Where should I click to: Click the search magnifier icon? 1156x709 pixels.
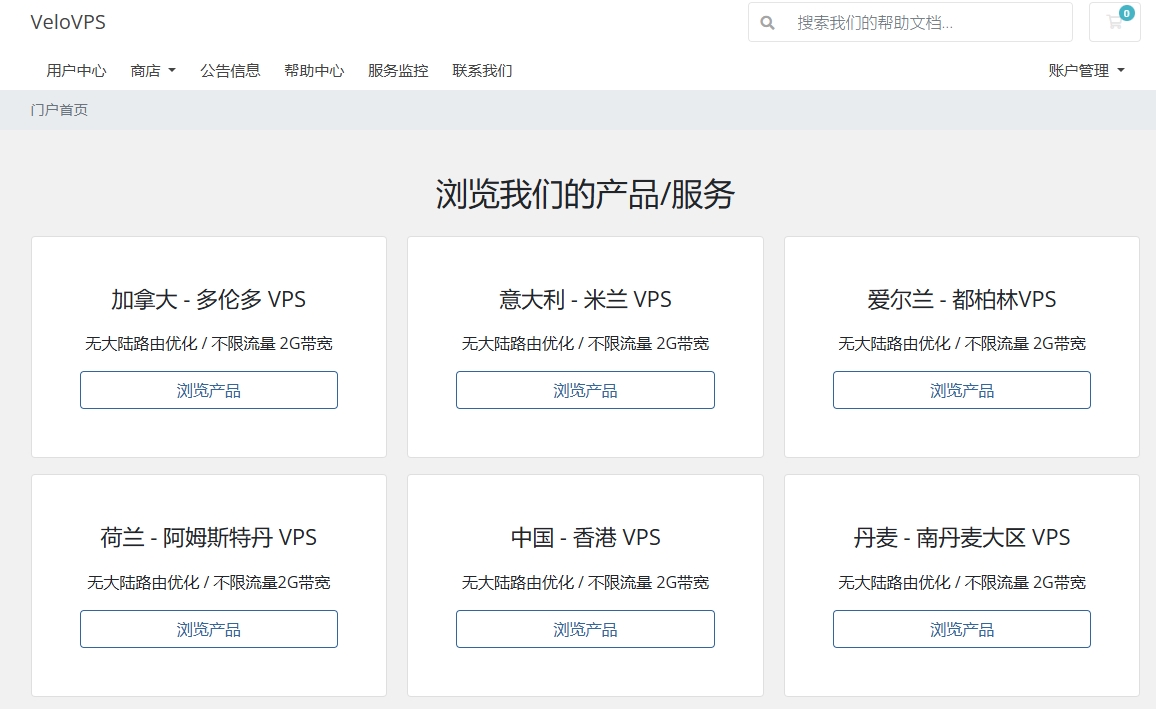pyautogui.click(x=766, y=21)
